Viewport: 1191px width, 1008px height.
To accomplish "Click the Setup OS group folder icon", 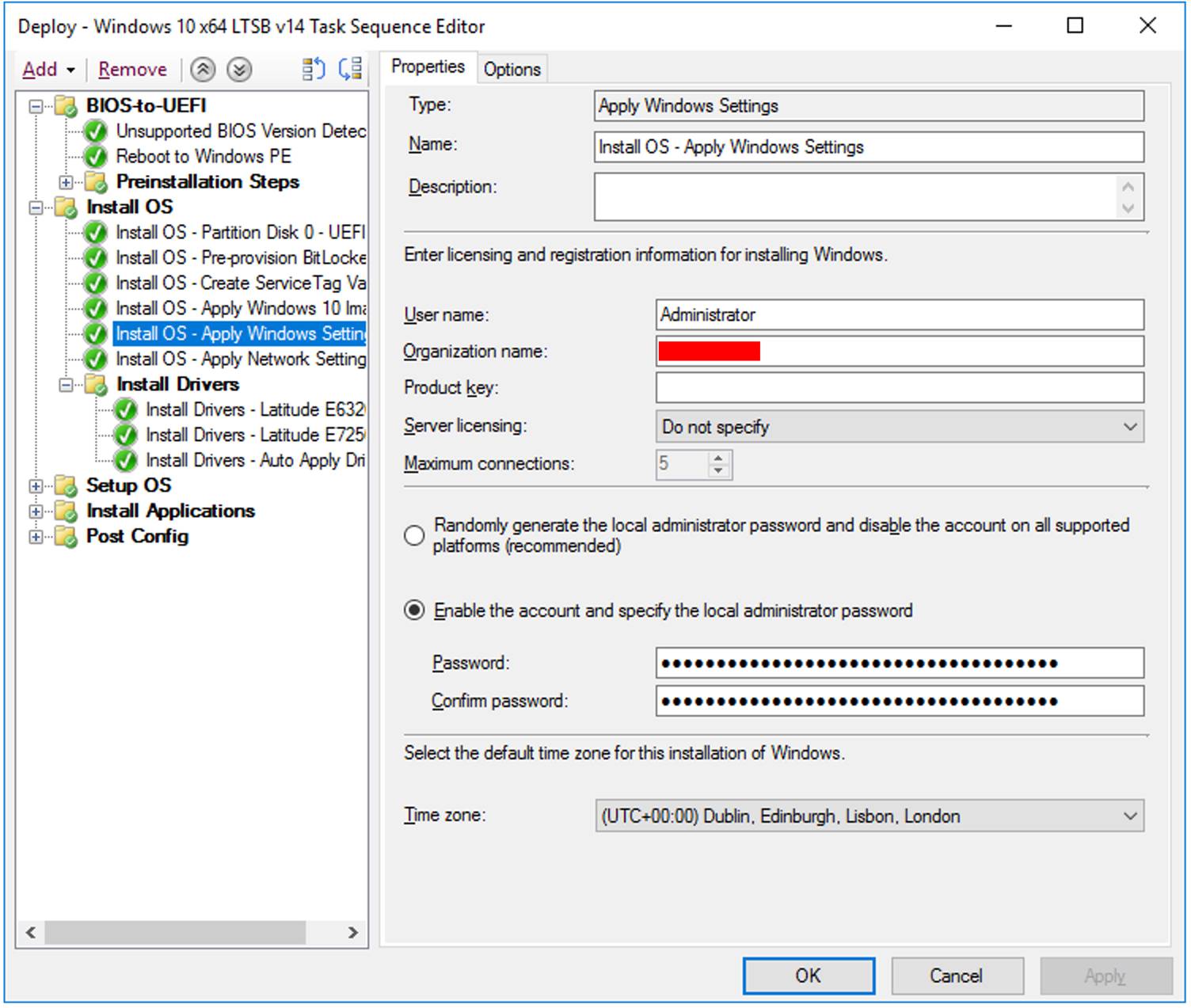I will pyautogui.click(x=65, y=485).
